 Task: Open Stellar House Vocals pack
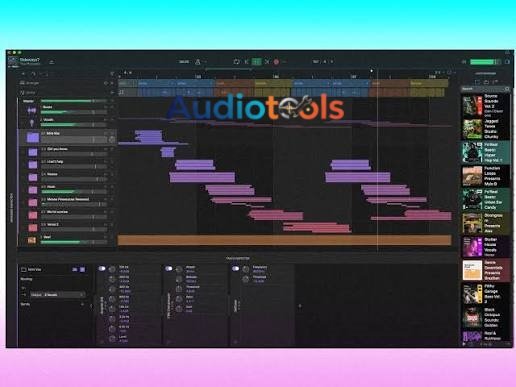coord(485,247)
